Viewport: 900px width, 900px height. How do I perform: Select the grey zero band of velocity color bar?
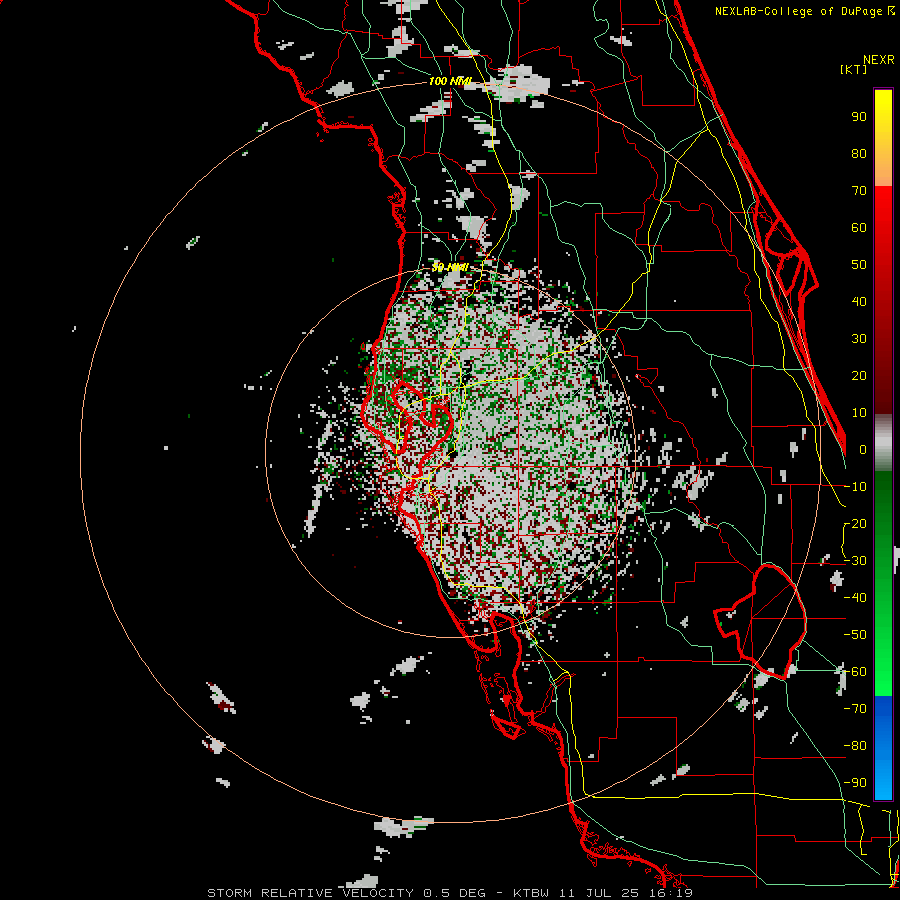(883, 442)
